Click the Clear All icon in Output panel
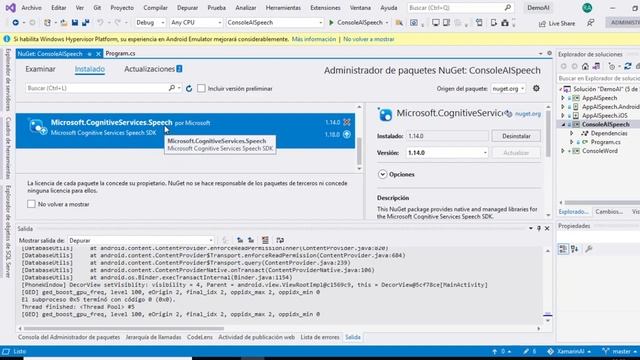 (265, 240)
